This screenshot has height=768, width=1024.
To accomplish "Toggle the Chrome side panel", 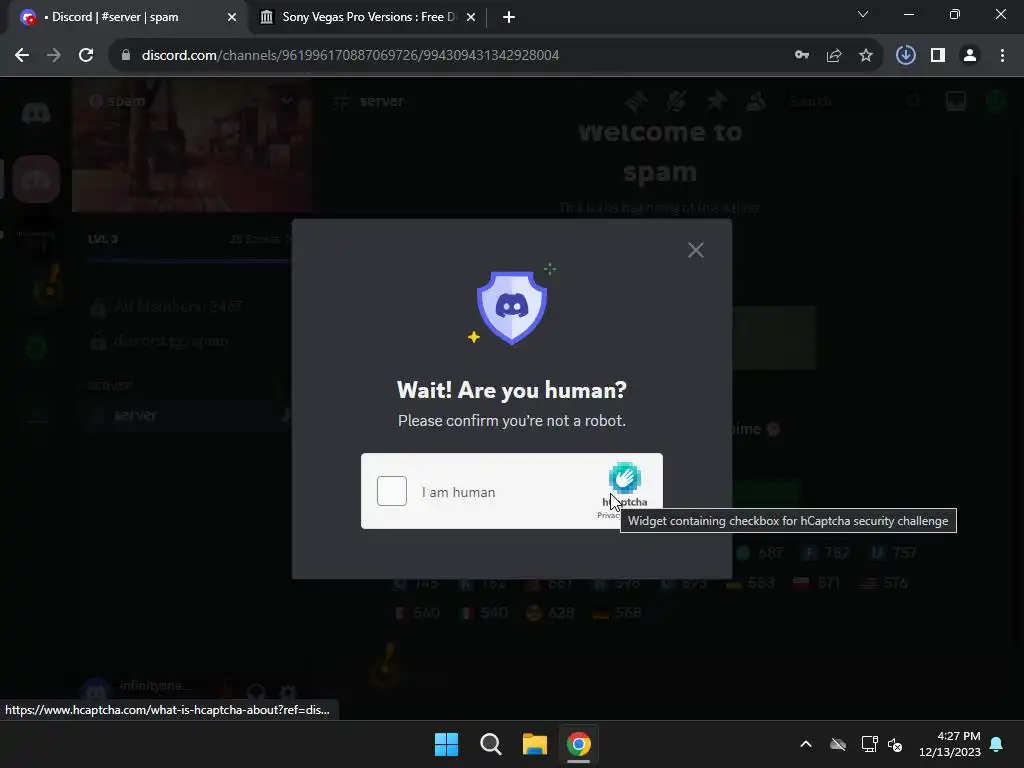I will (x=938, y=55).
